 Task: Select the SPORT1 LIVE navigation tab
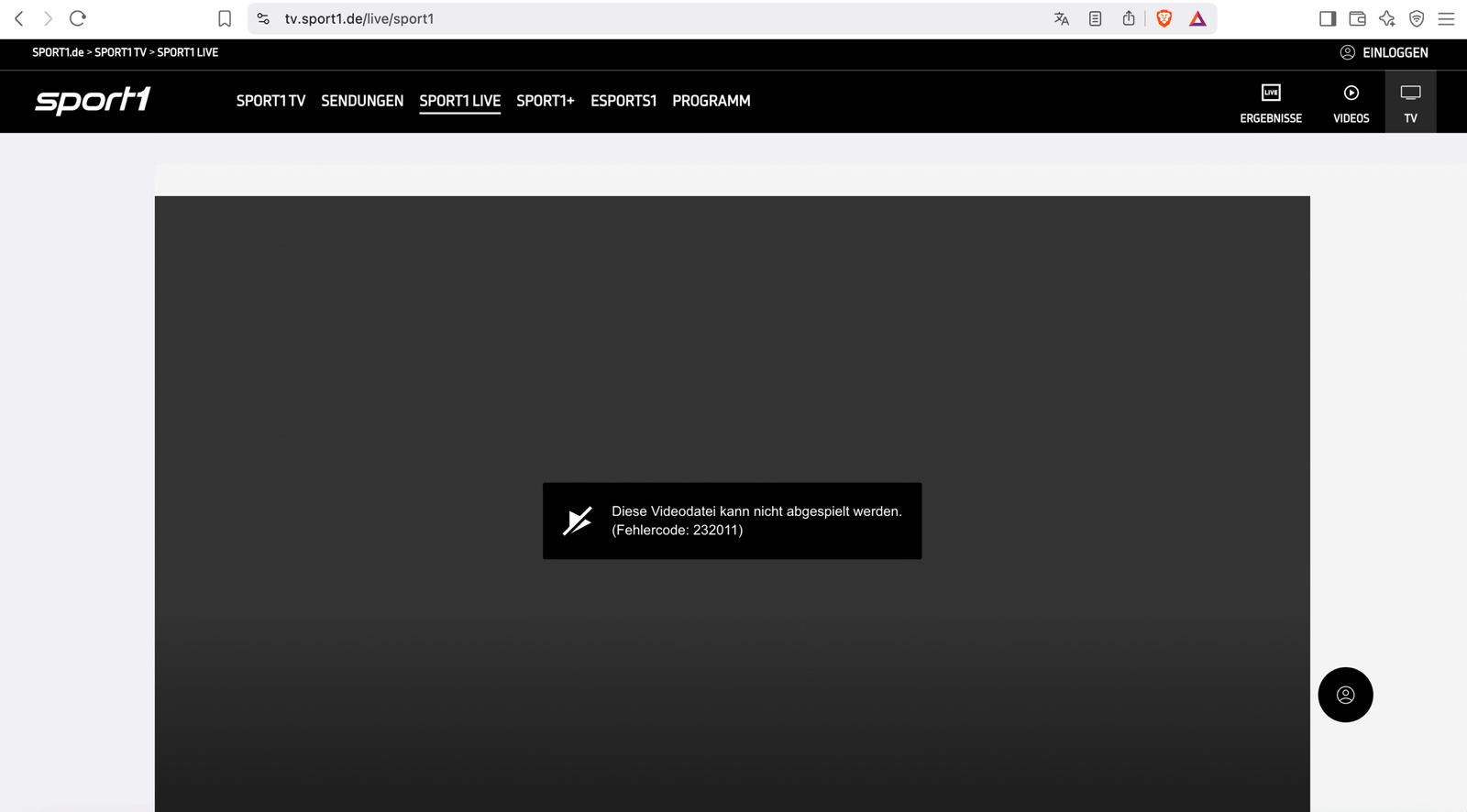[x=460, y=101]
